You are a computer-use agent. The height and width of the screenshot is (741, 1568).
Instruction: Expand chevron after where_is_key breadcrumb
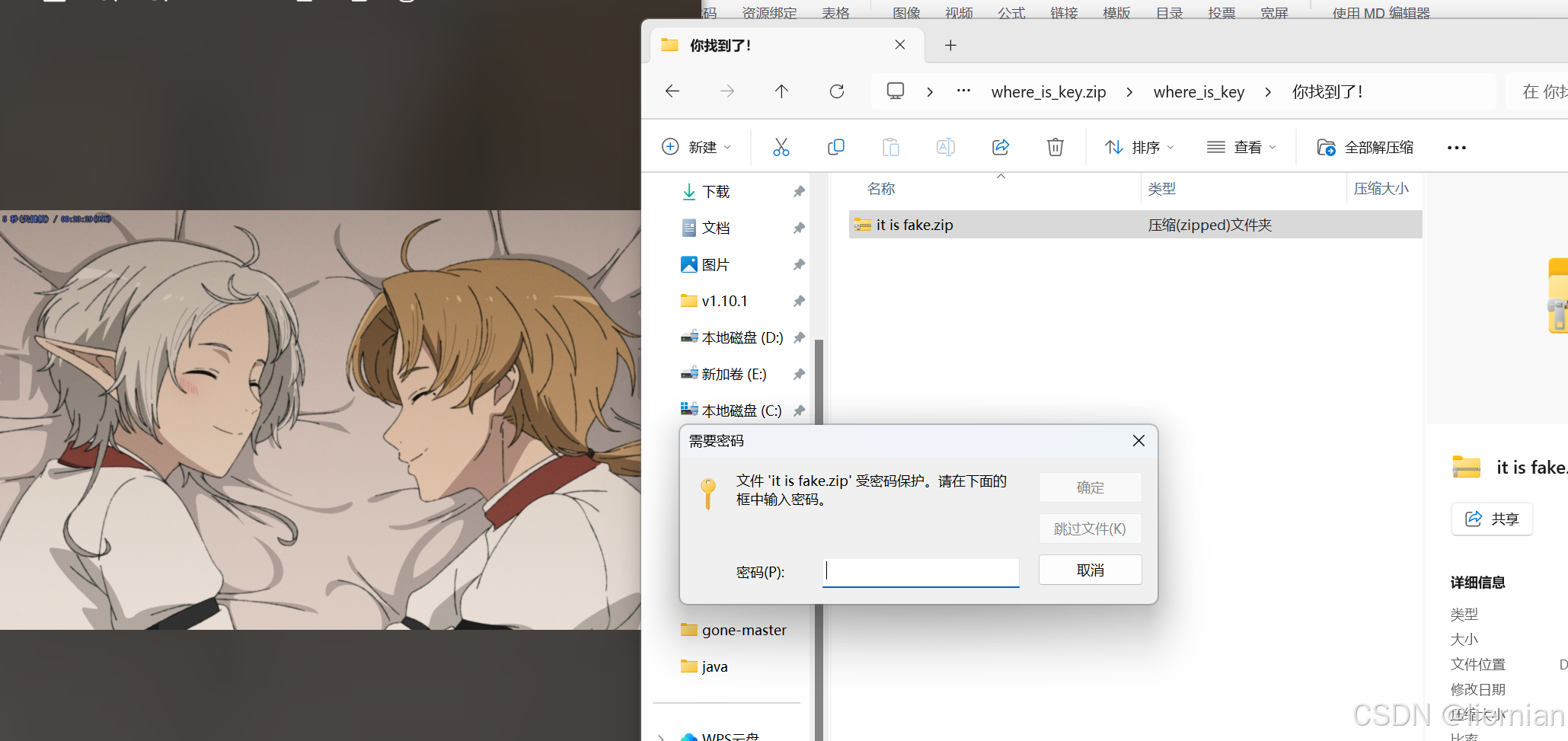tap(1268, 92)
